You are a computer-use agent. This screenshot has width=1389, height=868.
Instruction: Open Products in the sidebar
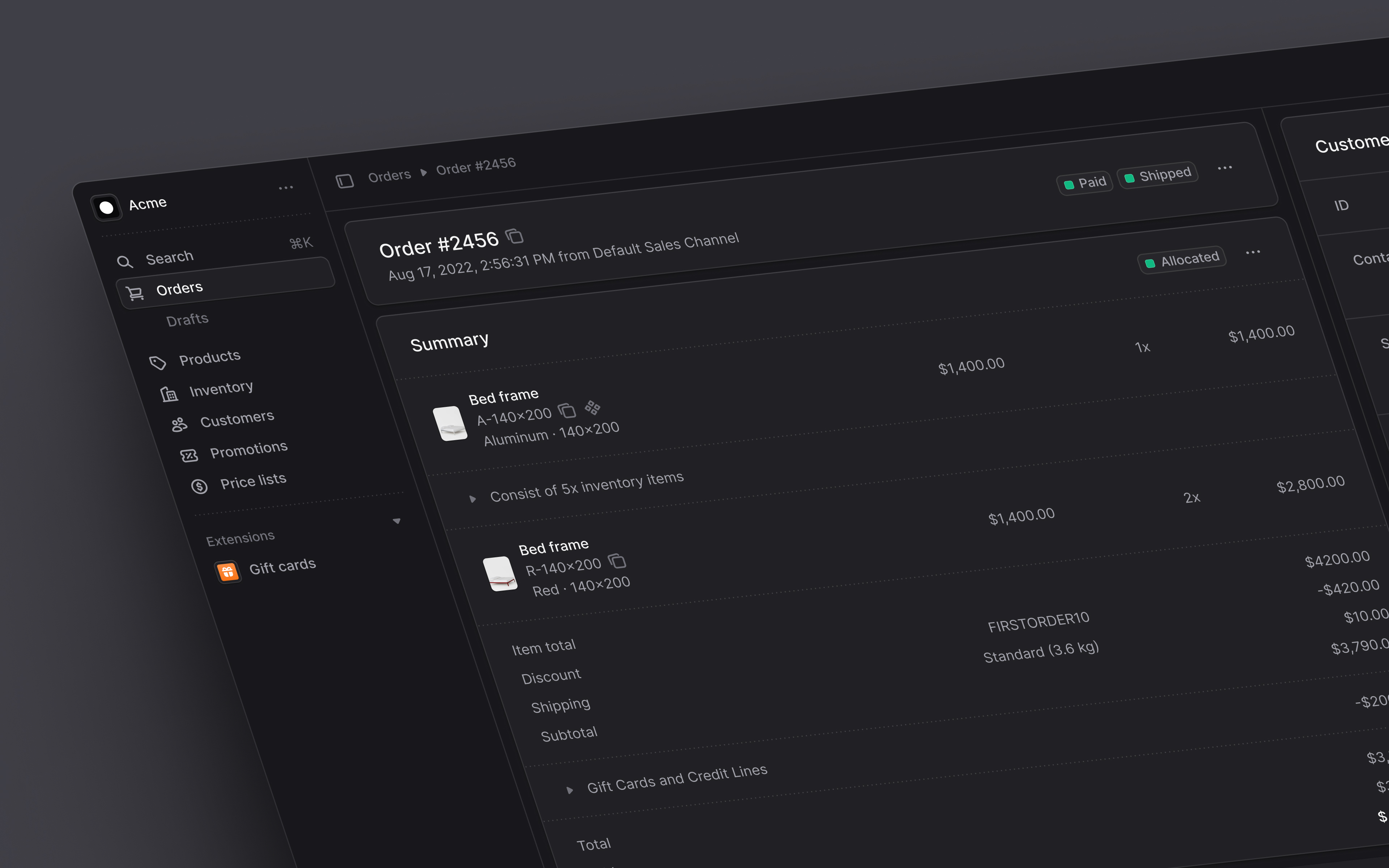pyautogui.click(x=209, y=358)
